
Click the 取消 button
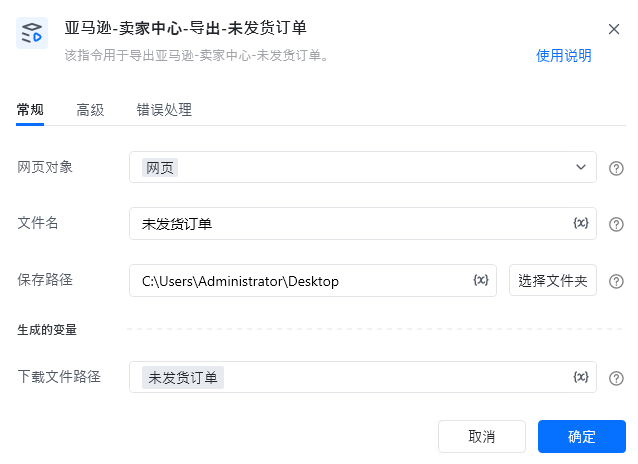[x=482, y=437]
